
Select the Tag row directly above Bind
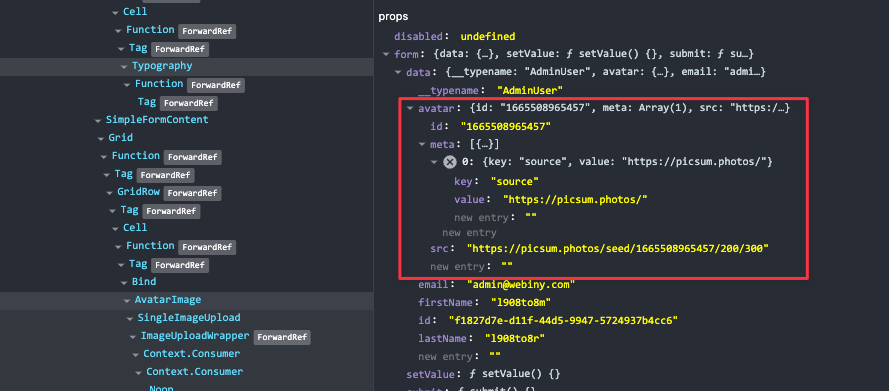coord(138,264)
